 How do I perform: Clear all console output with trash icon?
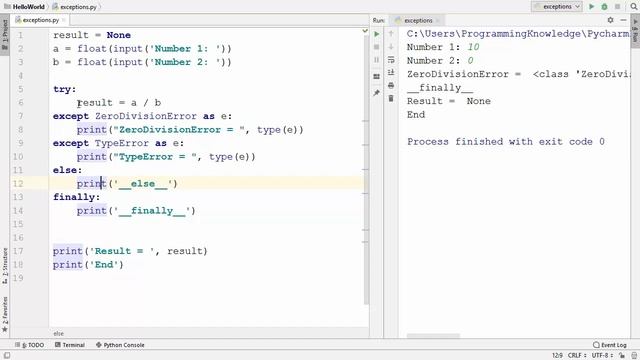coord(391,98)
